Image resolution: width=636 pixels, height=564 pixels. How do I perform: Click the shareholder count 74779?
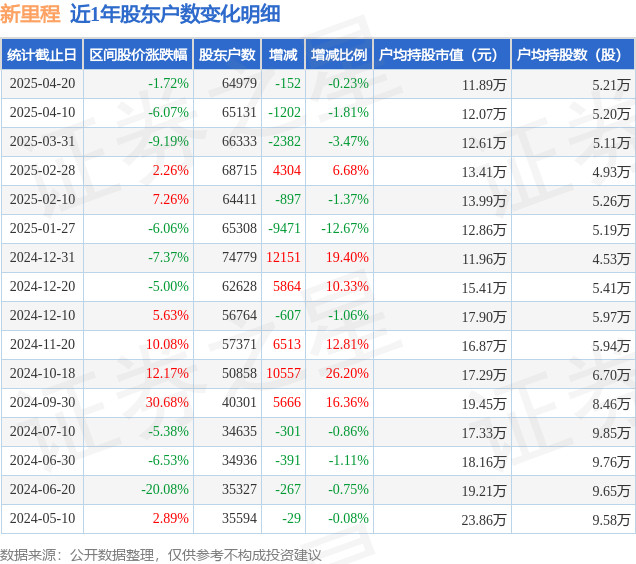point(239,258)
